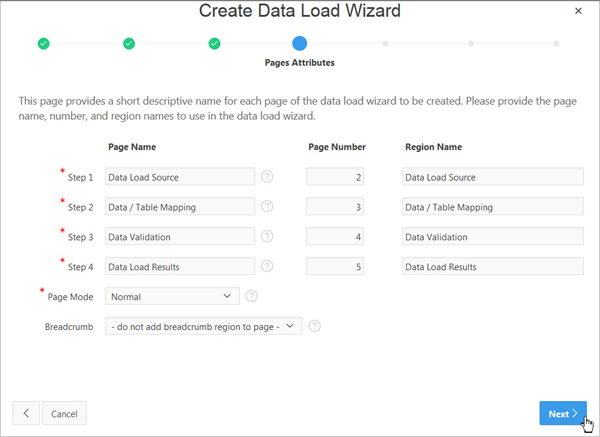Click the Page Mode help icon

252,296
